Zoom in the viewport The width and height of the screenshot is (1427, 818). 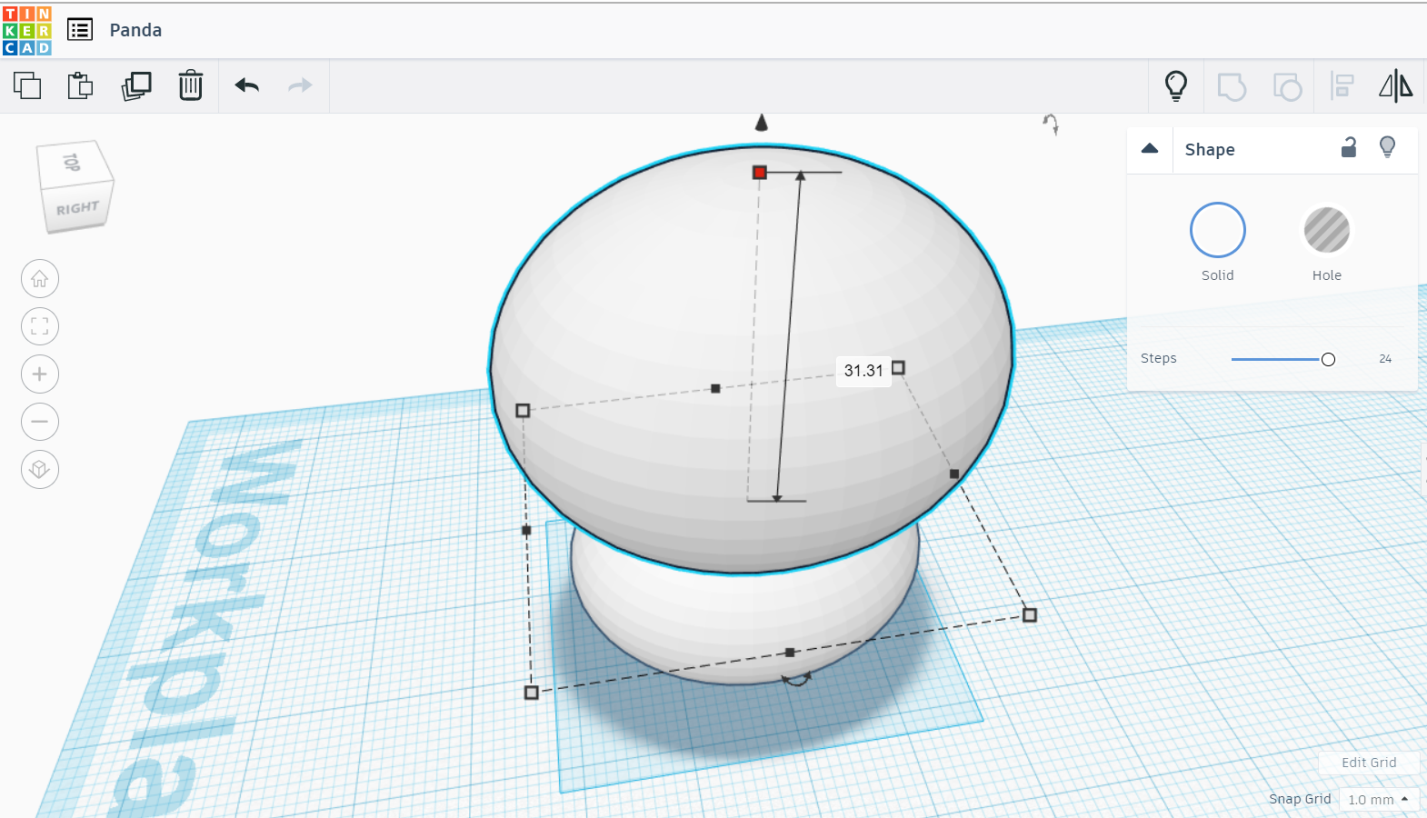(40, 374)
